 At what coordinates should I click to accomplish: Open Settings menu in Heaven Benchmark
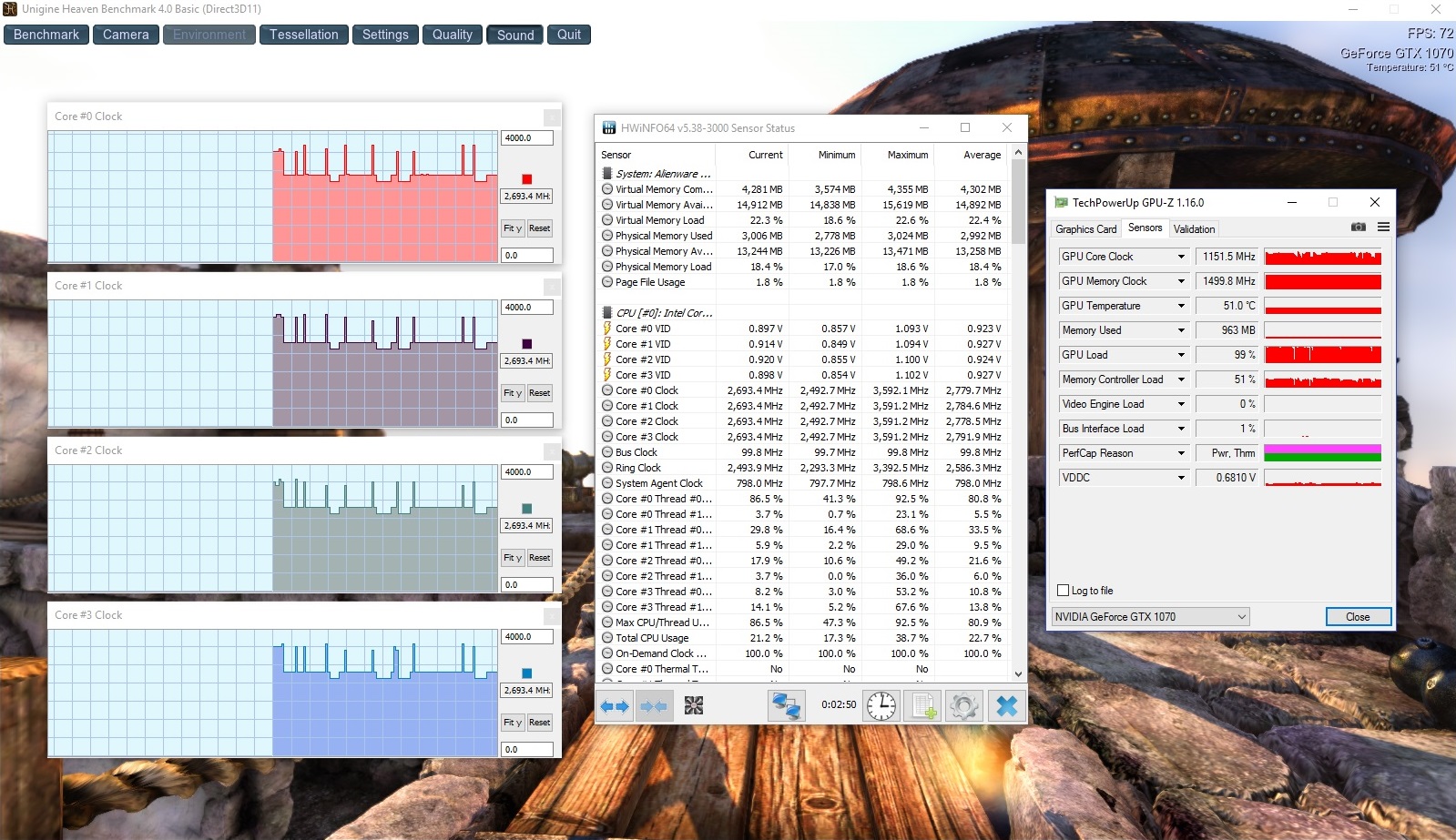pos(385,35)
